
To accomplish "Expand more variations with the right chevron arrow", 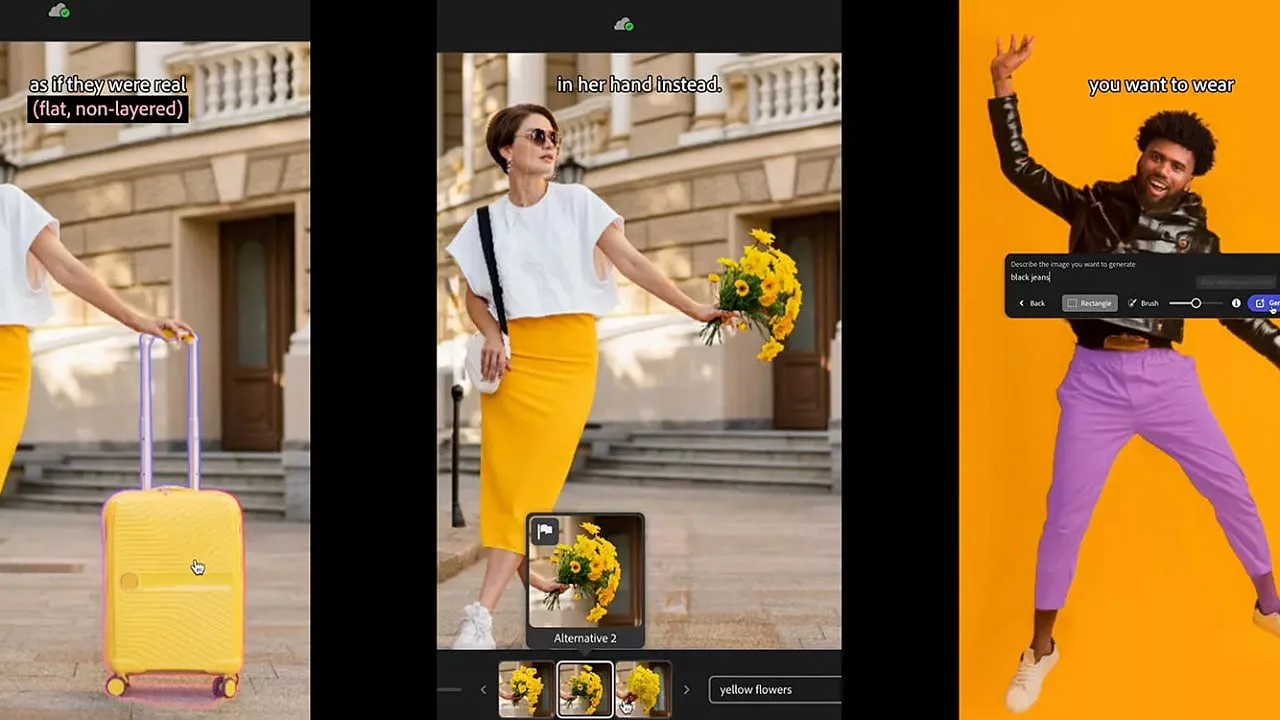I will 687,689.
